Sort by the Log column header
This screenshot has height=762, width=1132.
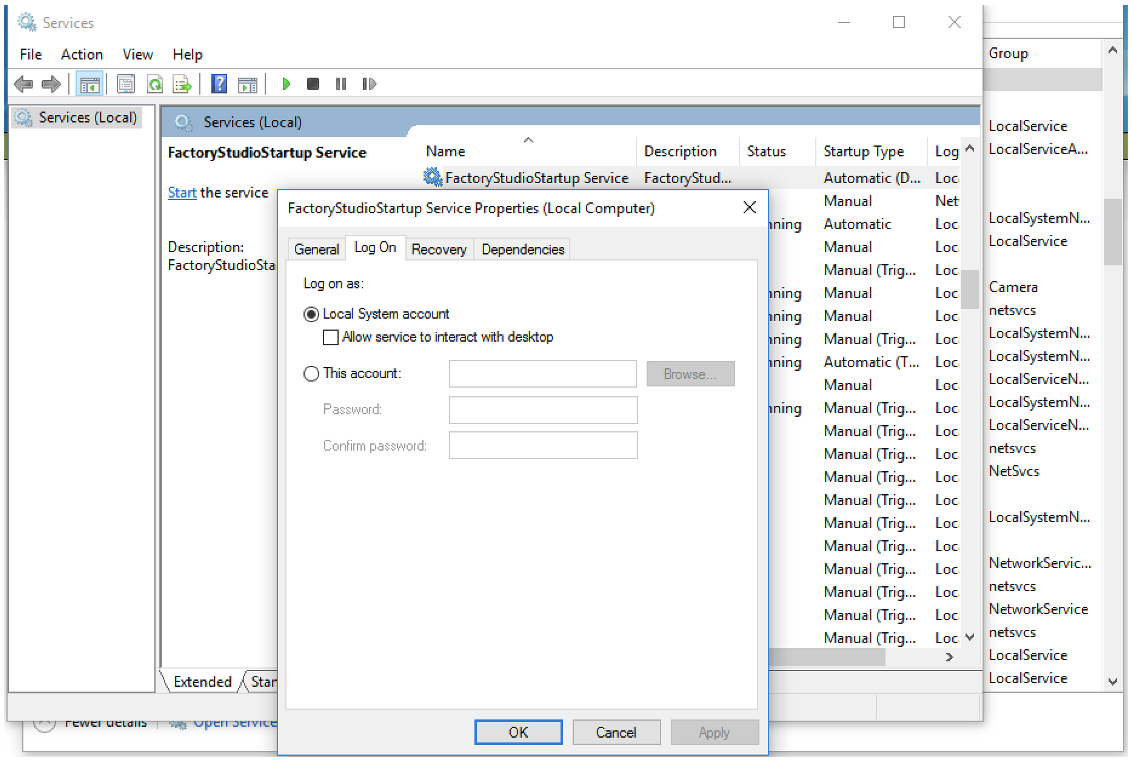coord(946,150)
